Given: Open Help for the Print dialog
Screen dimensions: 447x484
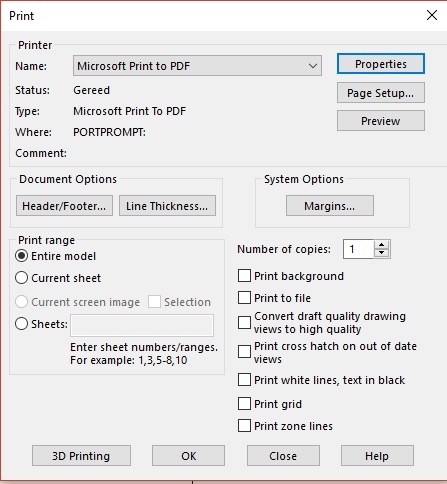Looking at the screenshot, I should [x=377, y=456].
